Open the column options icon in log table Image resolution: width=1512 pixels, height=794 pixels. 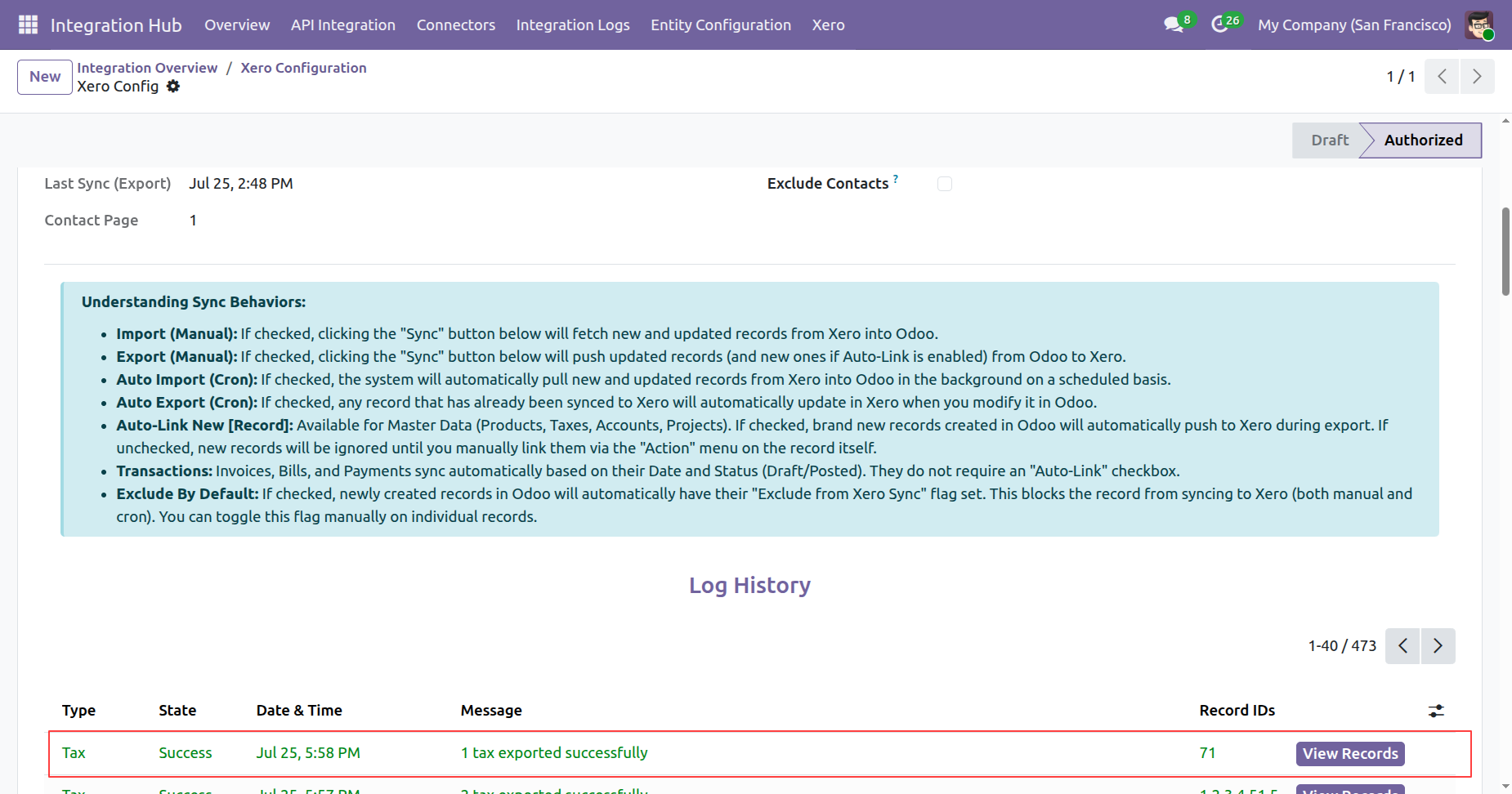click(1436, 711)
